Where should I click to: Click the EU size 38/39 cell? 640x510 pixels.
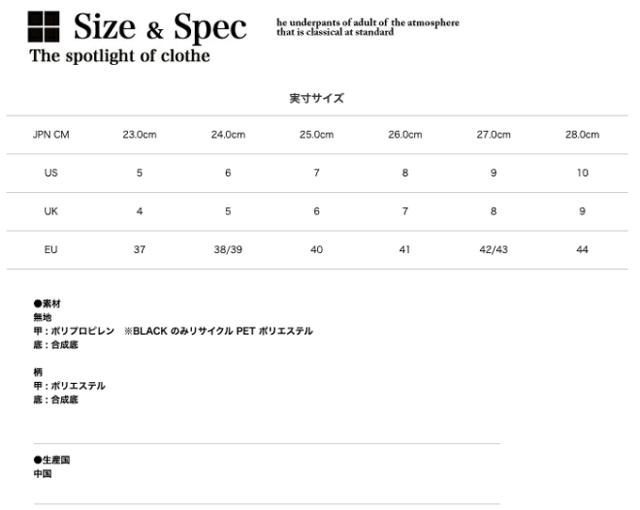click(228, 249)
